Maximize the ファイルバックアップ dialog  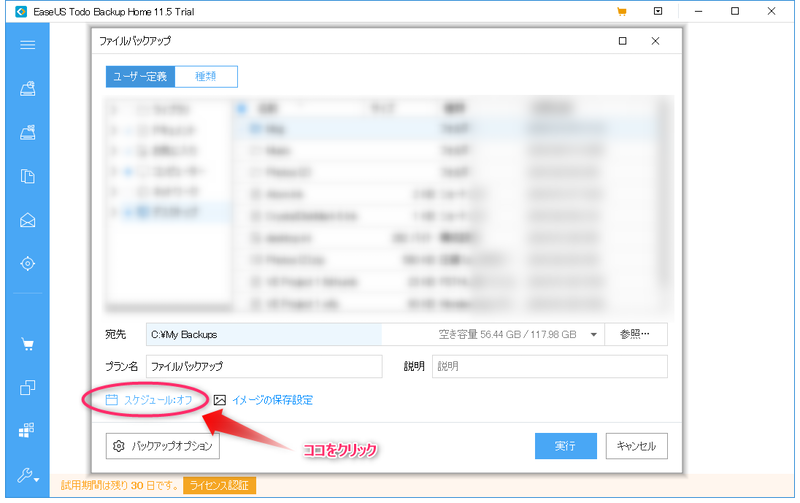point(622,41)
